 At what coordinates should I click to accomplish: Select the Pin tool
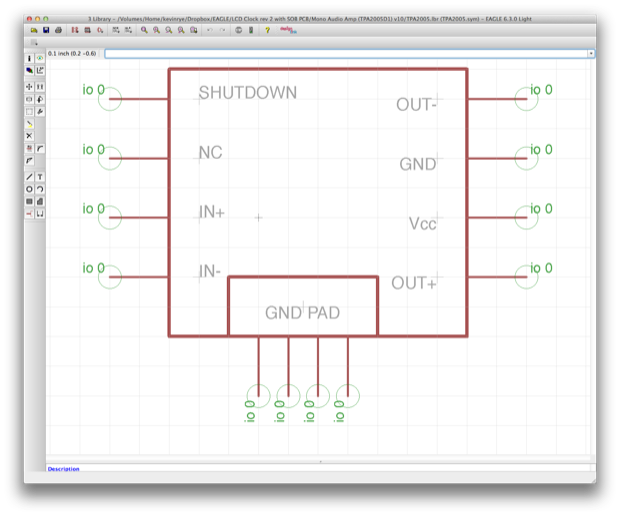pyautogui.click(x=29, y=214)
